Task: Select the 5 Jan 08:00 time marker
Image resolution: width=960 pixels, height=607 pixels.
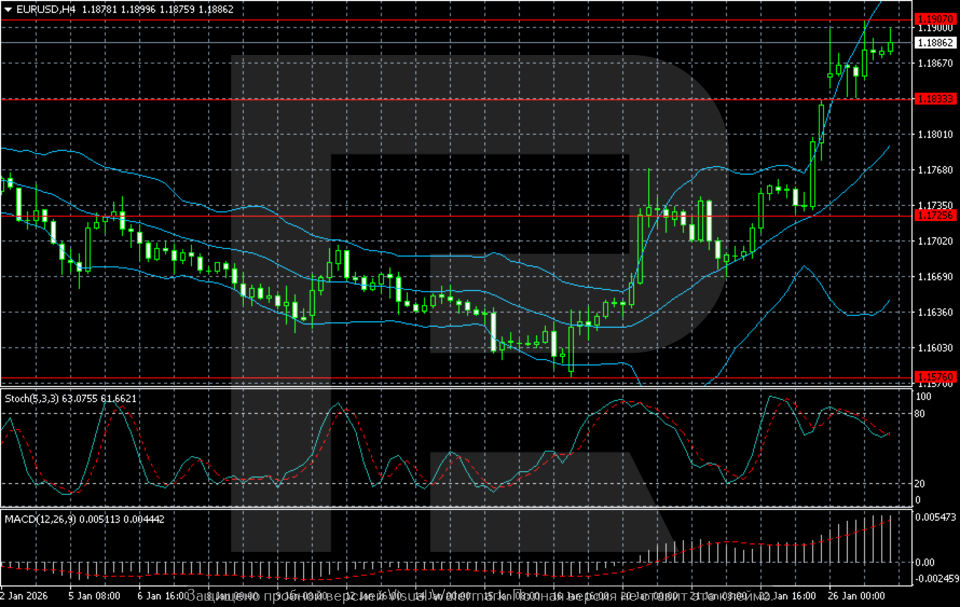Action: [93, 593]
